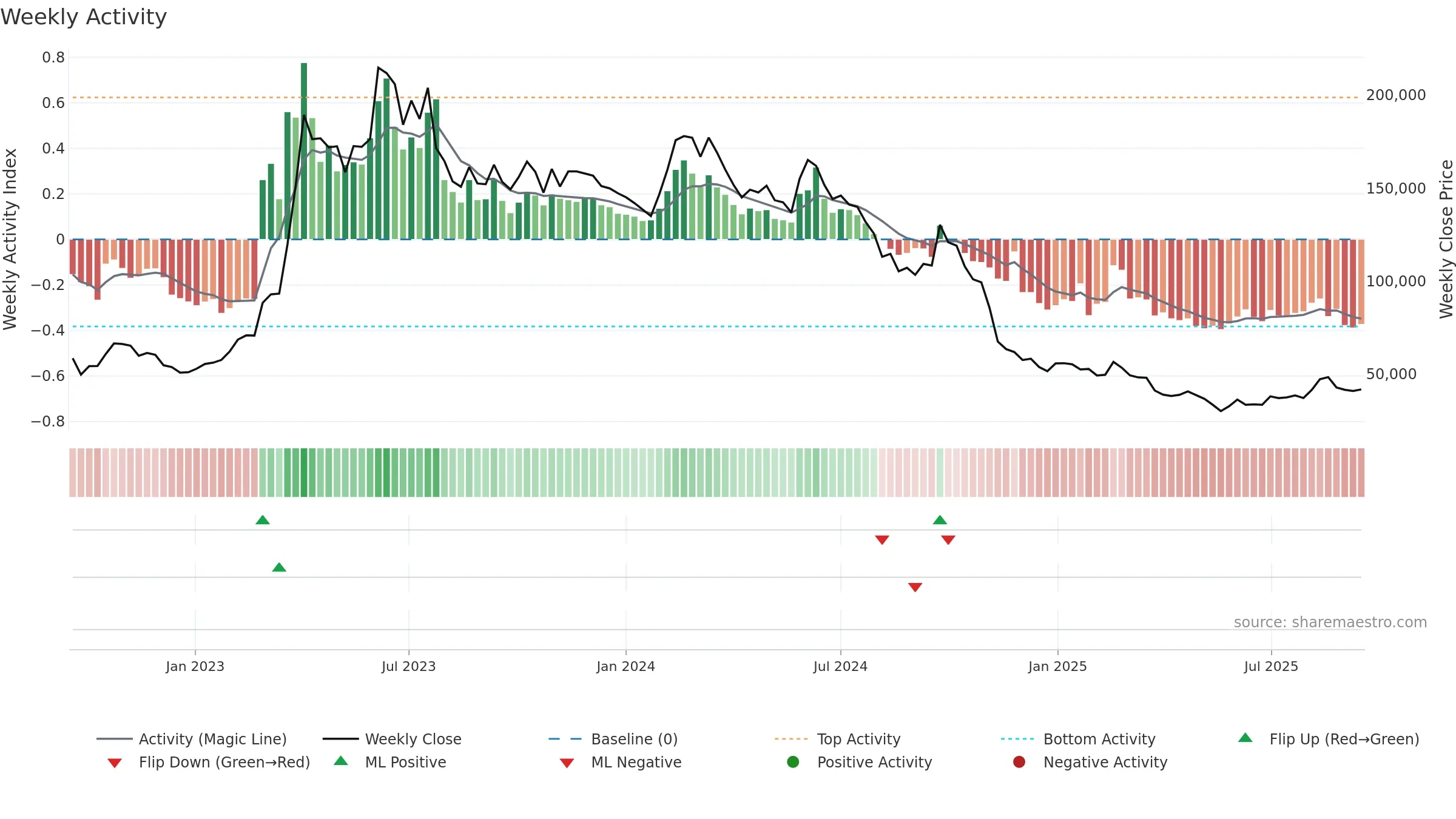Viewport: 1456px width, 819px height.
Task: Toggle the ML Negative legend entry
Action: click(x=621, y=762)
